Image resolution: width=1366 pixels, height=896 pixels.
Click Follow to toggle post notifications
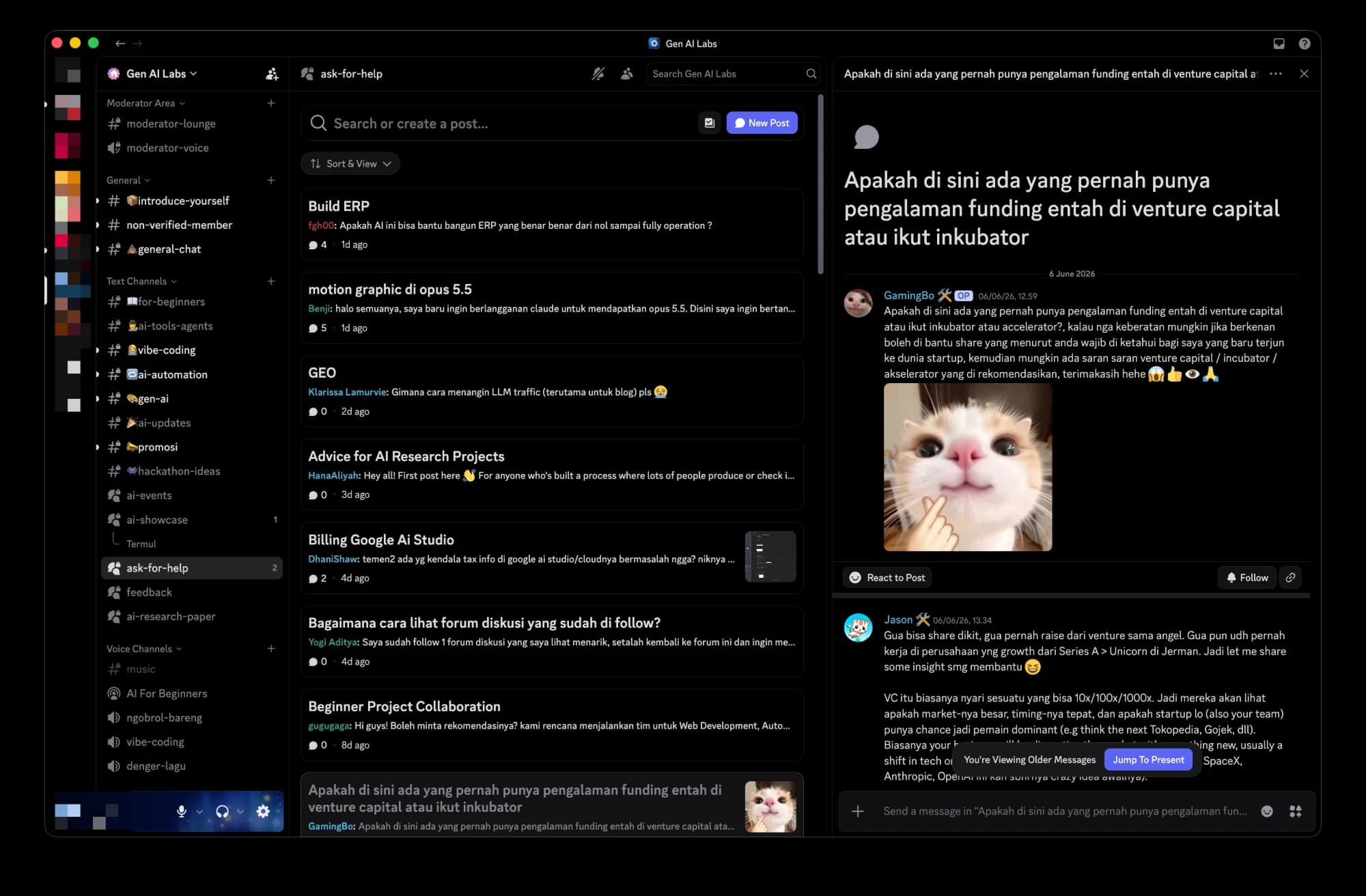pos(1247,578)
